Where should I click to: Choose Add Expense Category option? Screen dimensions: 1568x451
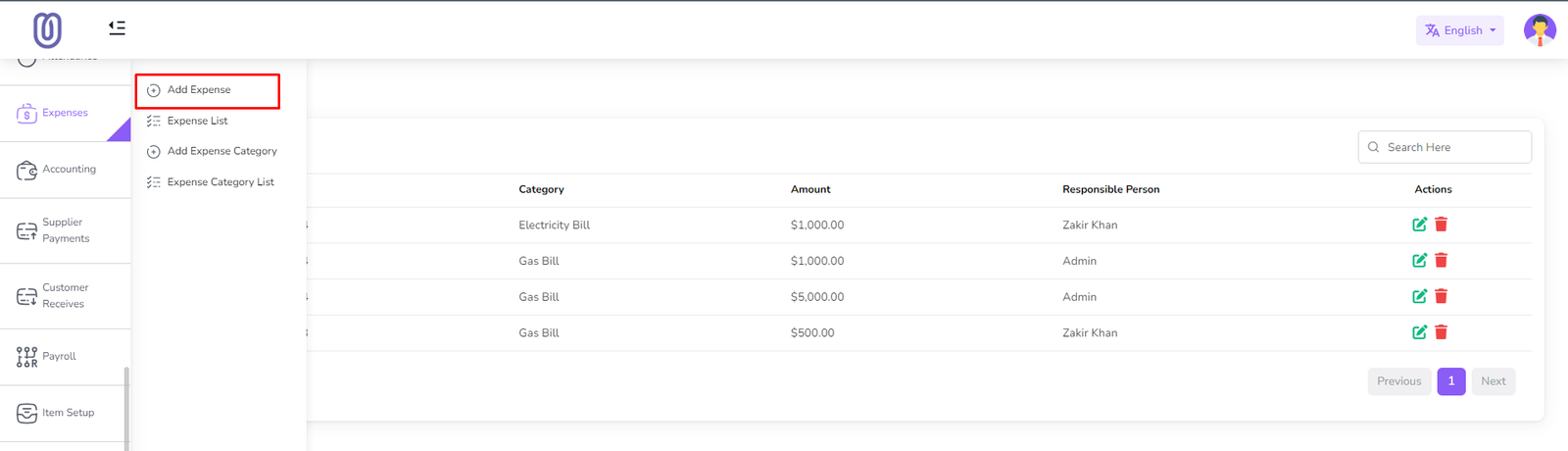click(221, 151)
